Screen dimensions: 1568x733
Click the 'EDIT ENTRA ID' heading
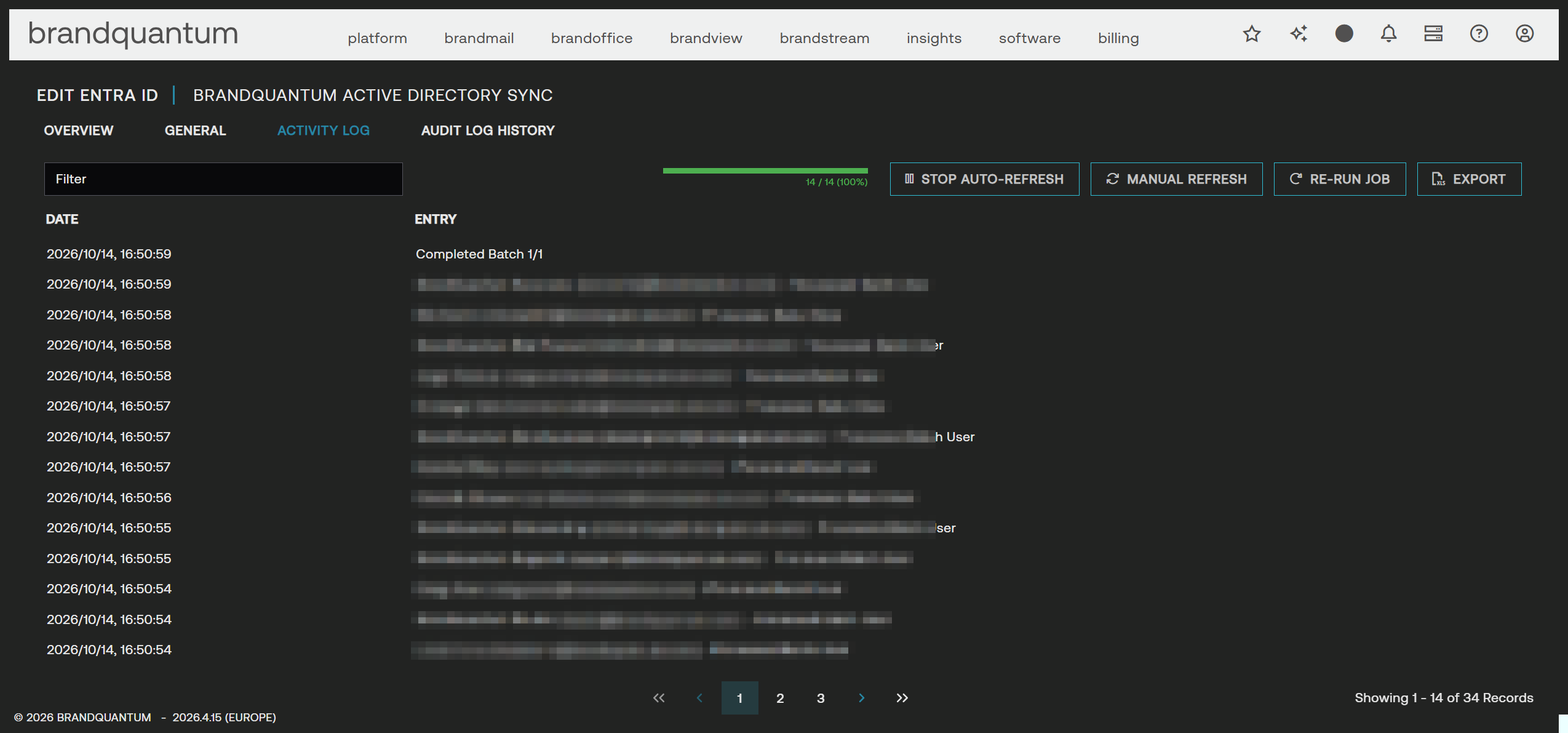[97, 95]
